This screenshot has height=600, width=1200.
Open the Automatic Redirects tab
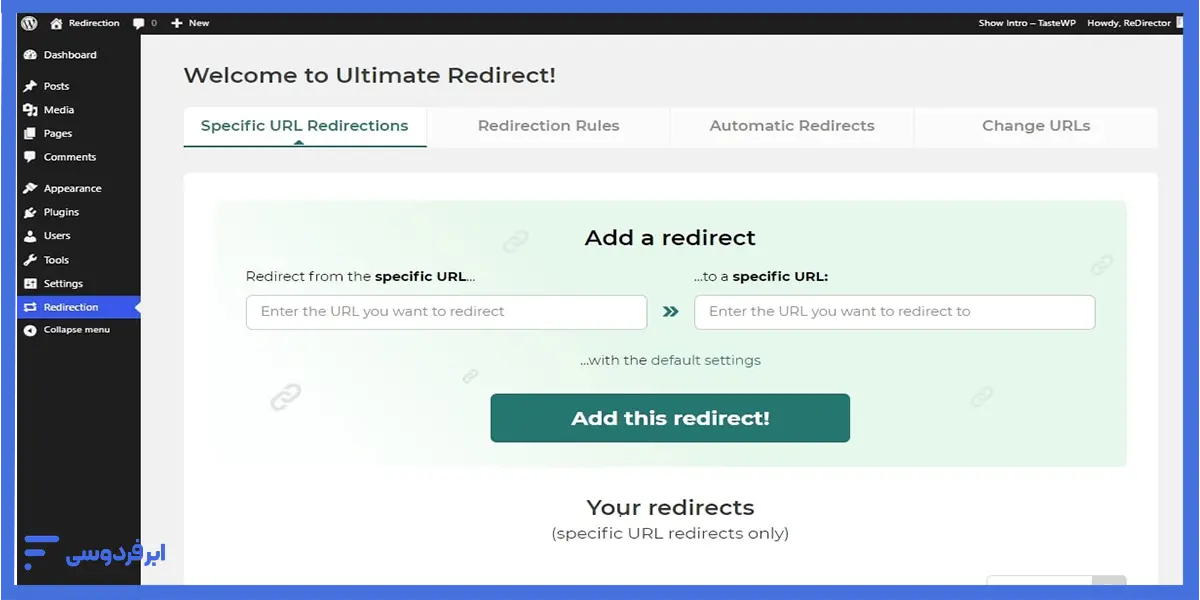click(x=792, y=126)
